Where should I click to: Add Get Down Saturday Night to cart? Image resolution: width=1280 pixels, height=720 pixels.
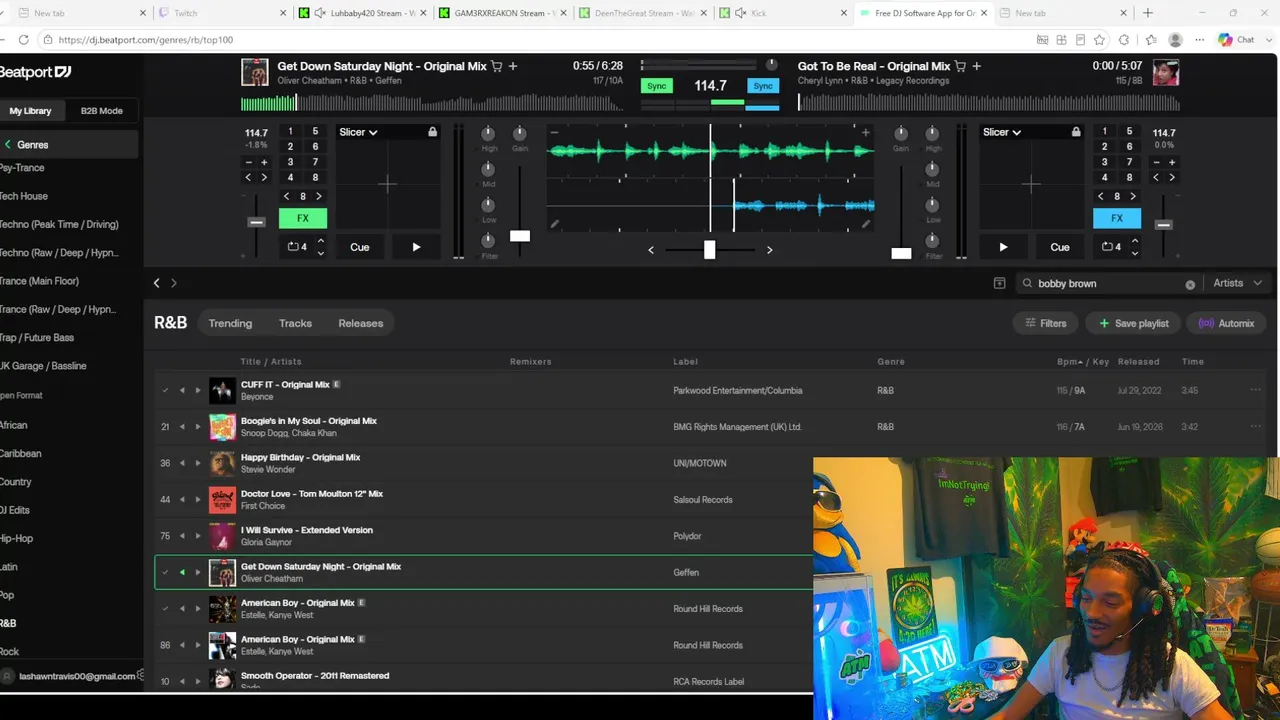pyautogui.click(x=497, y=66)
